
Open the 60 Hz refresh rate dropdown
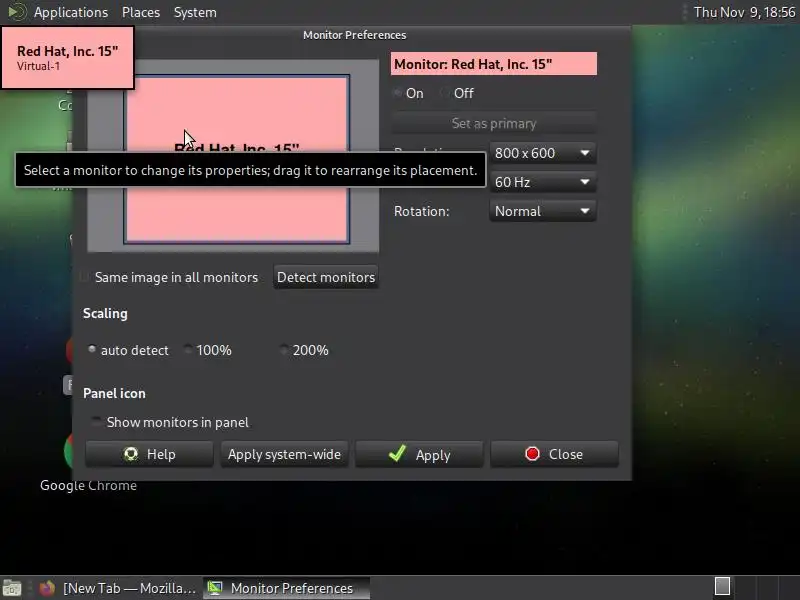pos(542,182)
